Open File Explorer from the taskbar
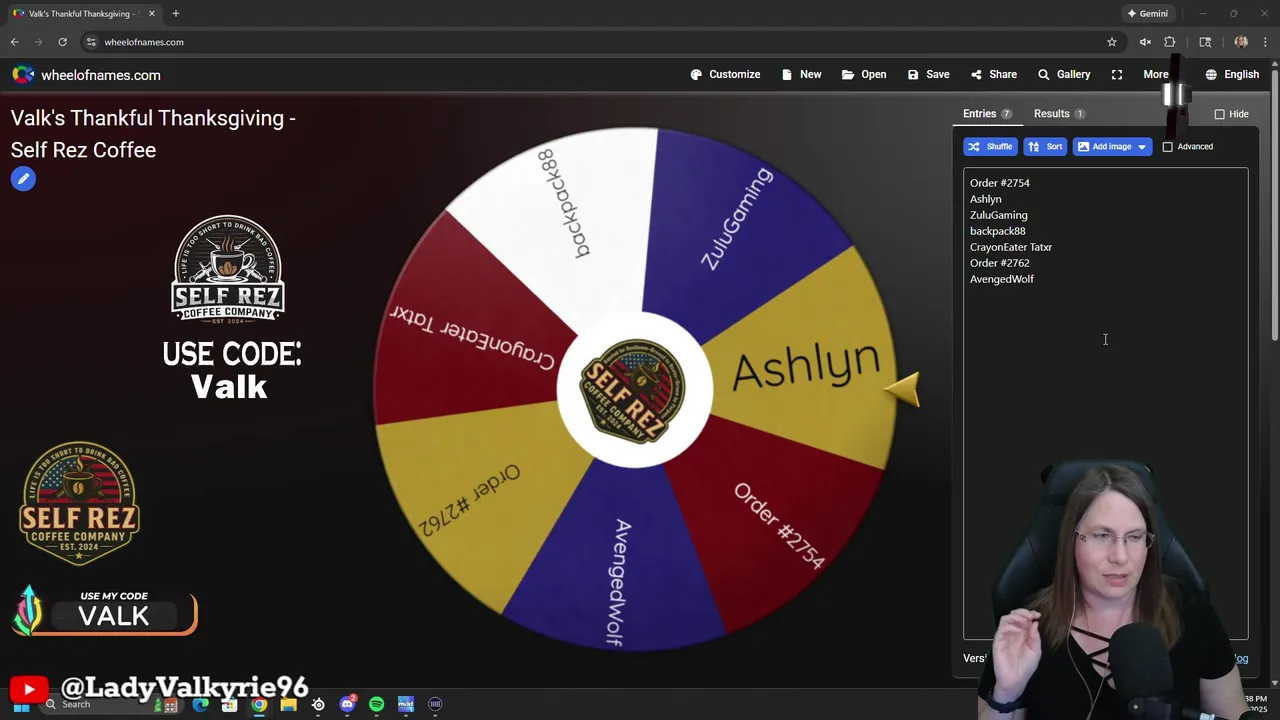1280x720 pixels. pyautogui.click(x=288, y=705)
